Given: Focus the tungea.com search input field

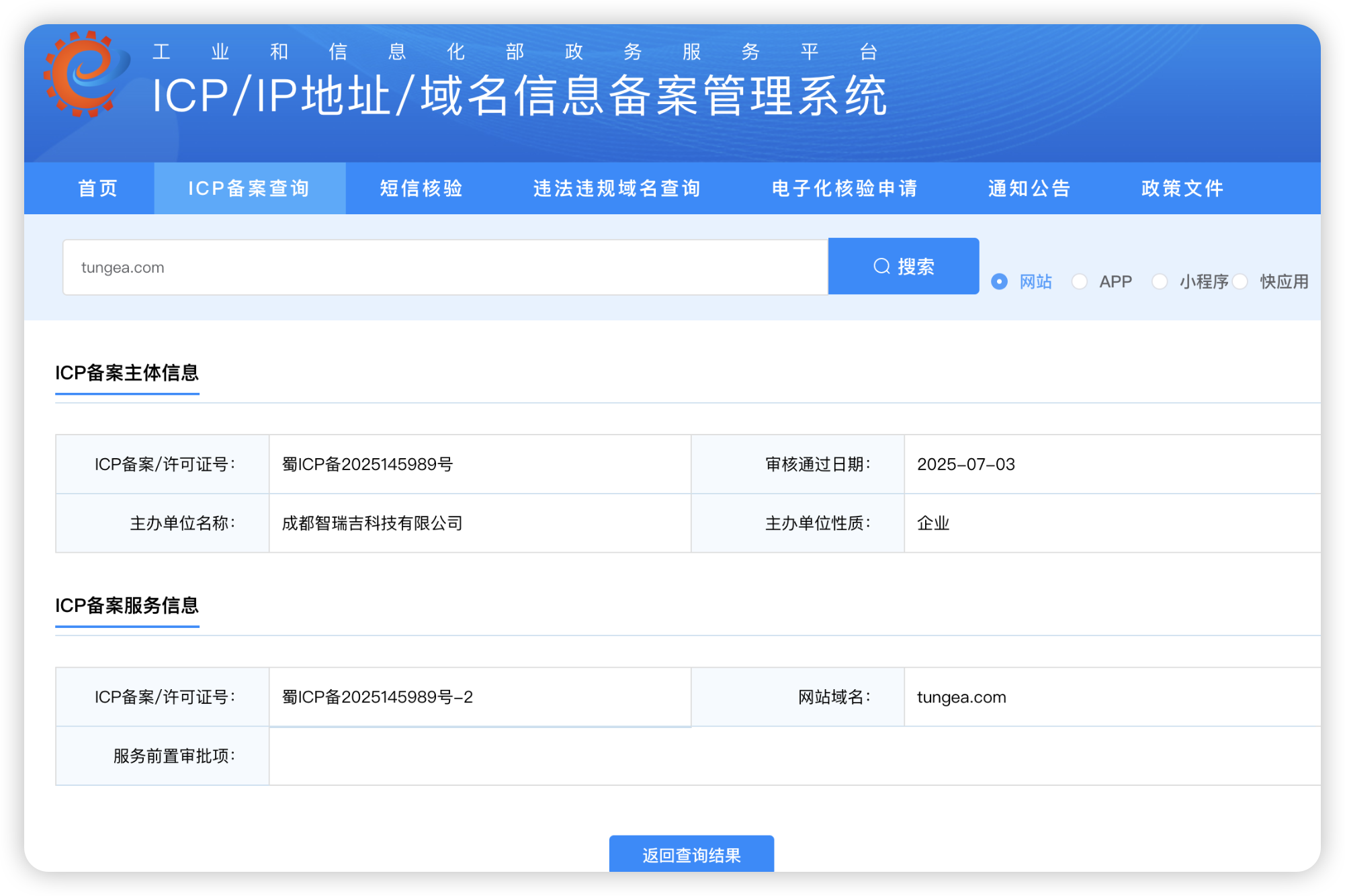Looking at the screenshot, I should (443, 267).
